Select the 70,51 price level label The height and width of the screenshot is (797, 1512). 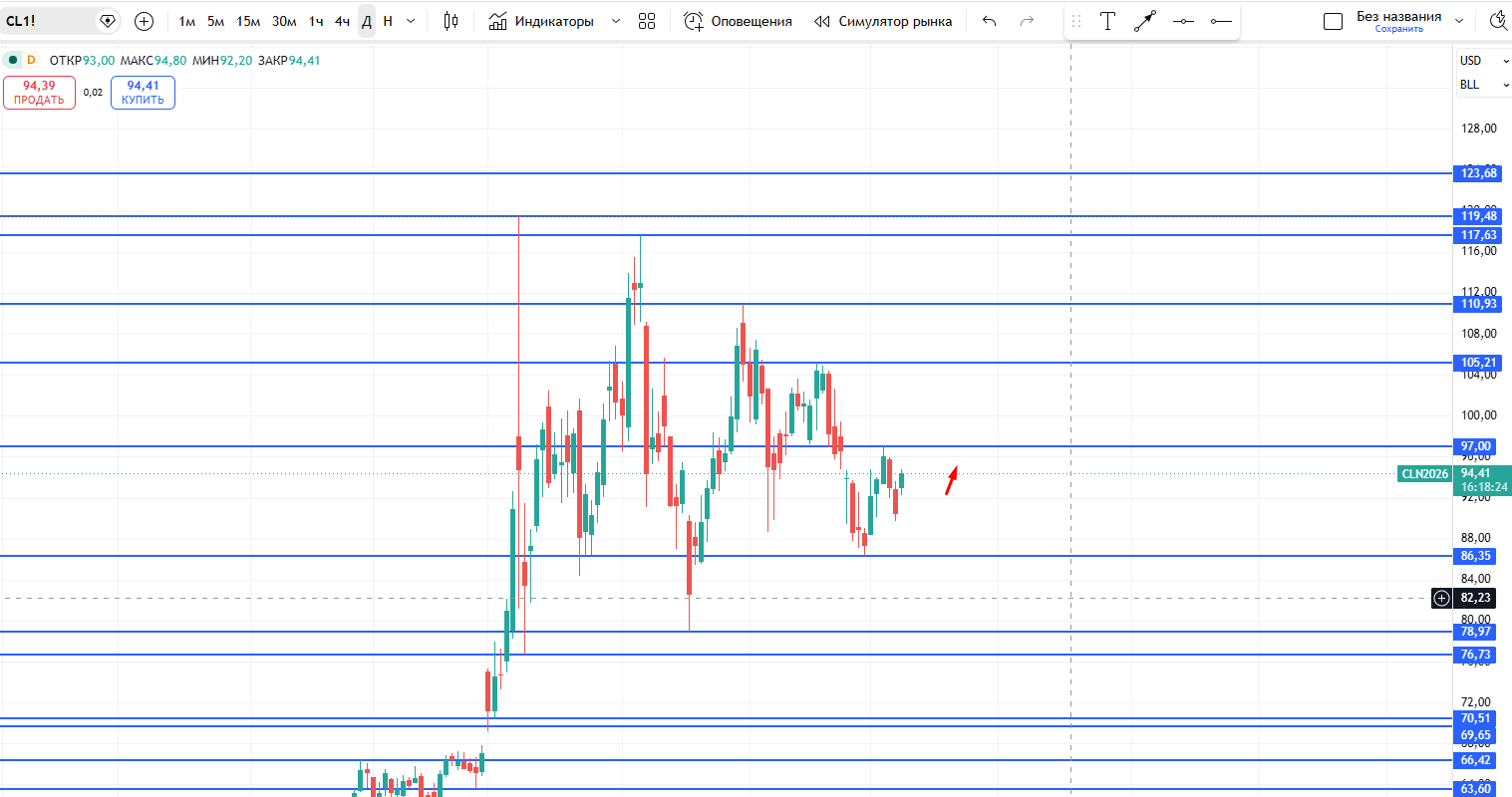pos(1474,718)
